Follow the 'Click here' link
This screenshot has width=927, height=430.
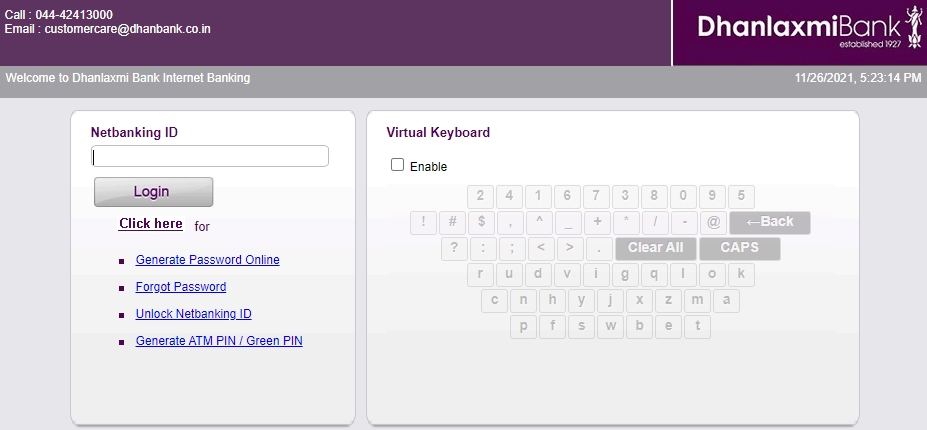(x=151, y=224)
